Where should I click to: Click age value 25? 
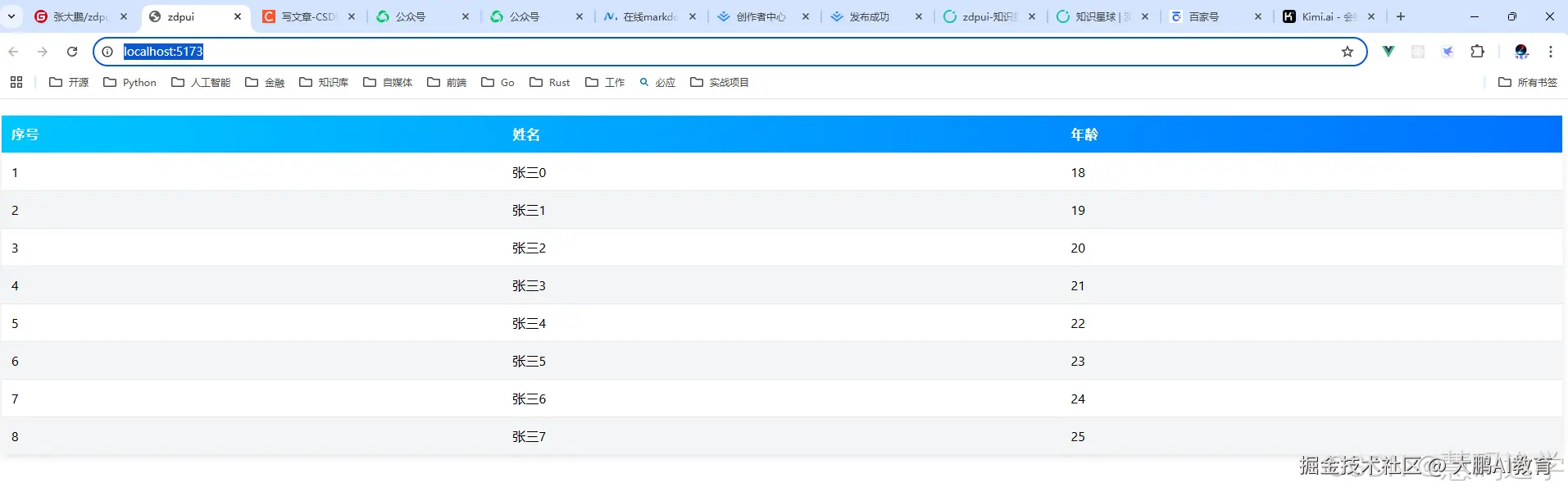(1078, 436)
